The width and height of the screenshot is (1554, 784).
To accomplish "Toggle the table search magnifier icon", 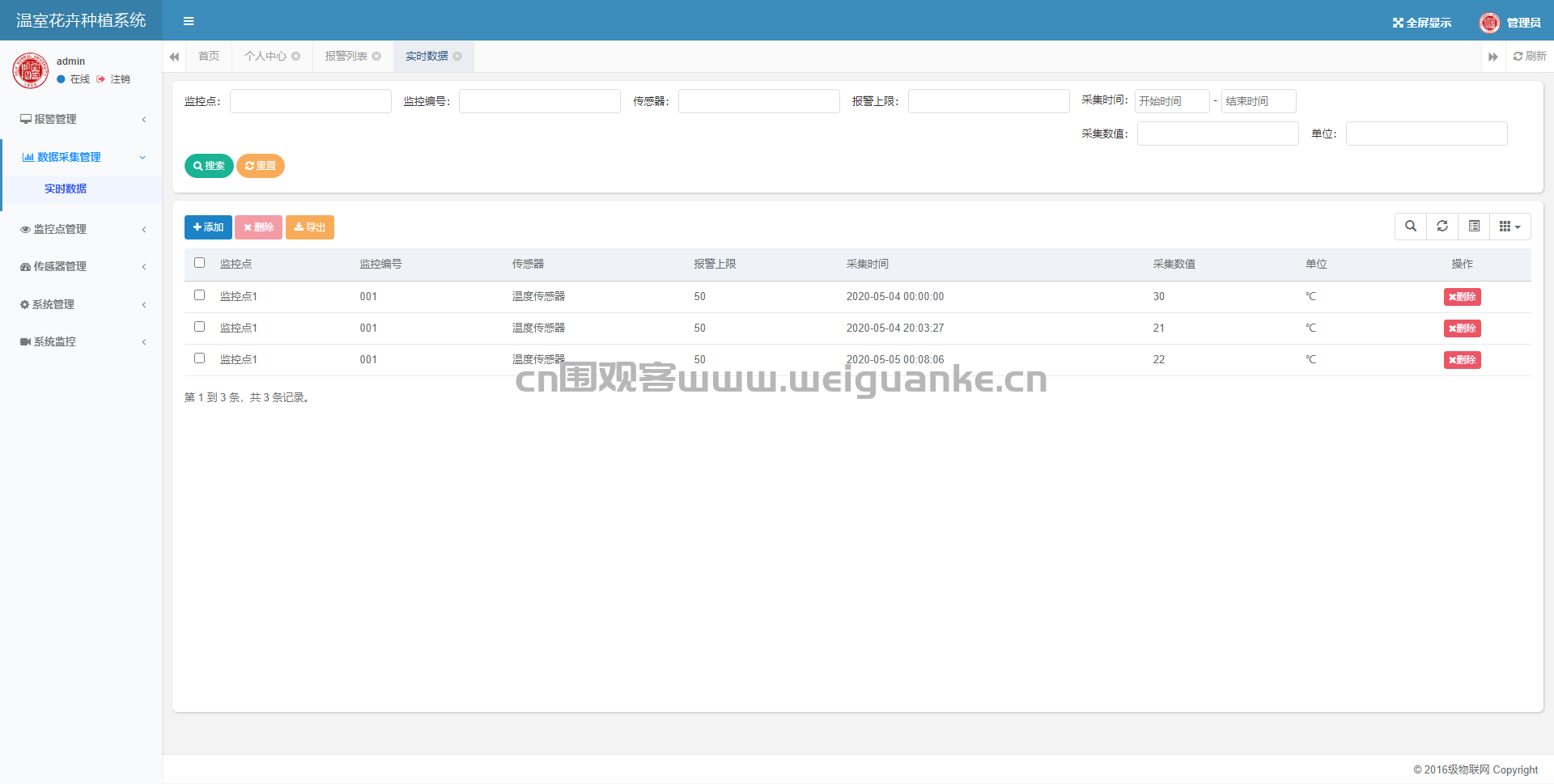I will tap(1411, 227).
